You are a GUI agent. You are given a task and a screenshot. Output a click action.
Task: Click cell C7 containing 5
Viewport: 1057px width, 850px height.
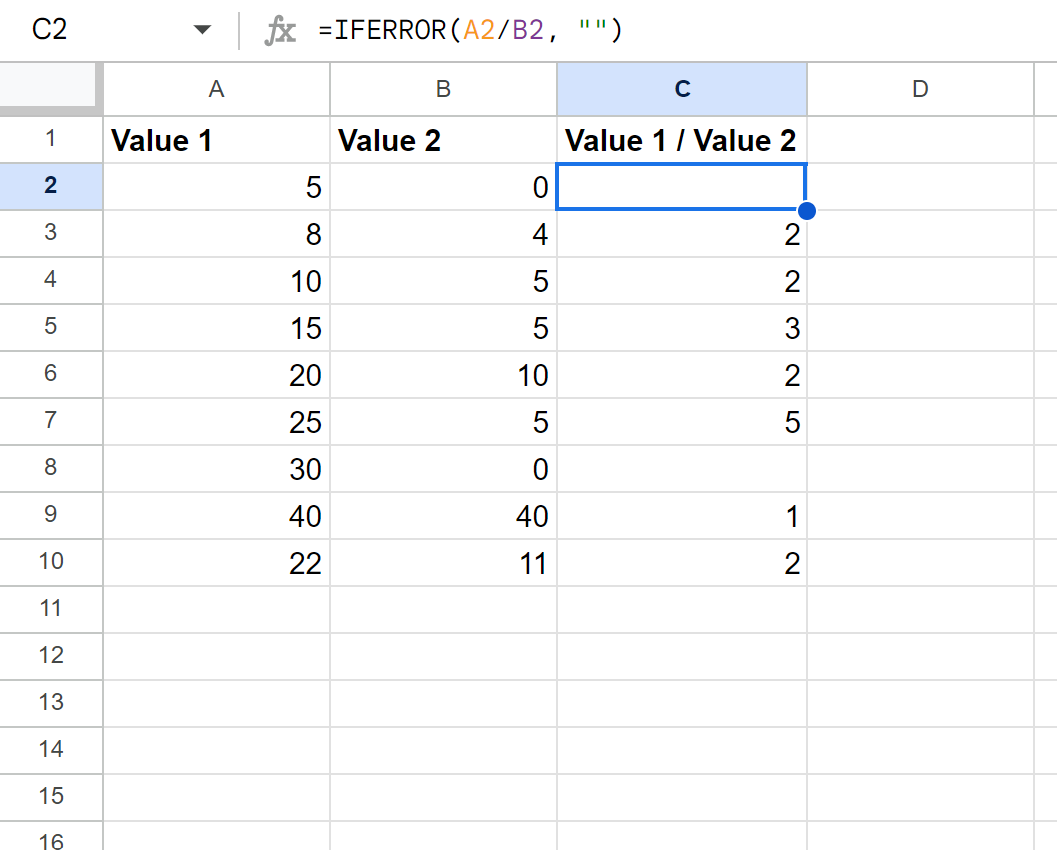click(x=682, y=421)
